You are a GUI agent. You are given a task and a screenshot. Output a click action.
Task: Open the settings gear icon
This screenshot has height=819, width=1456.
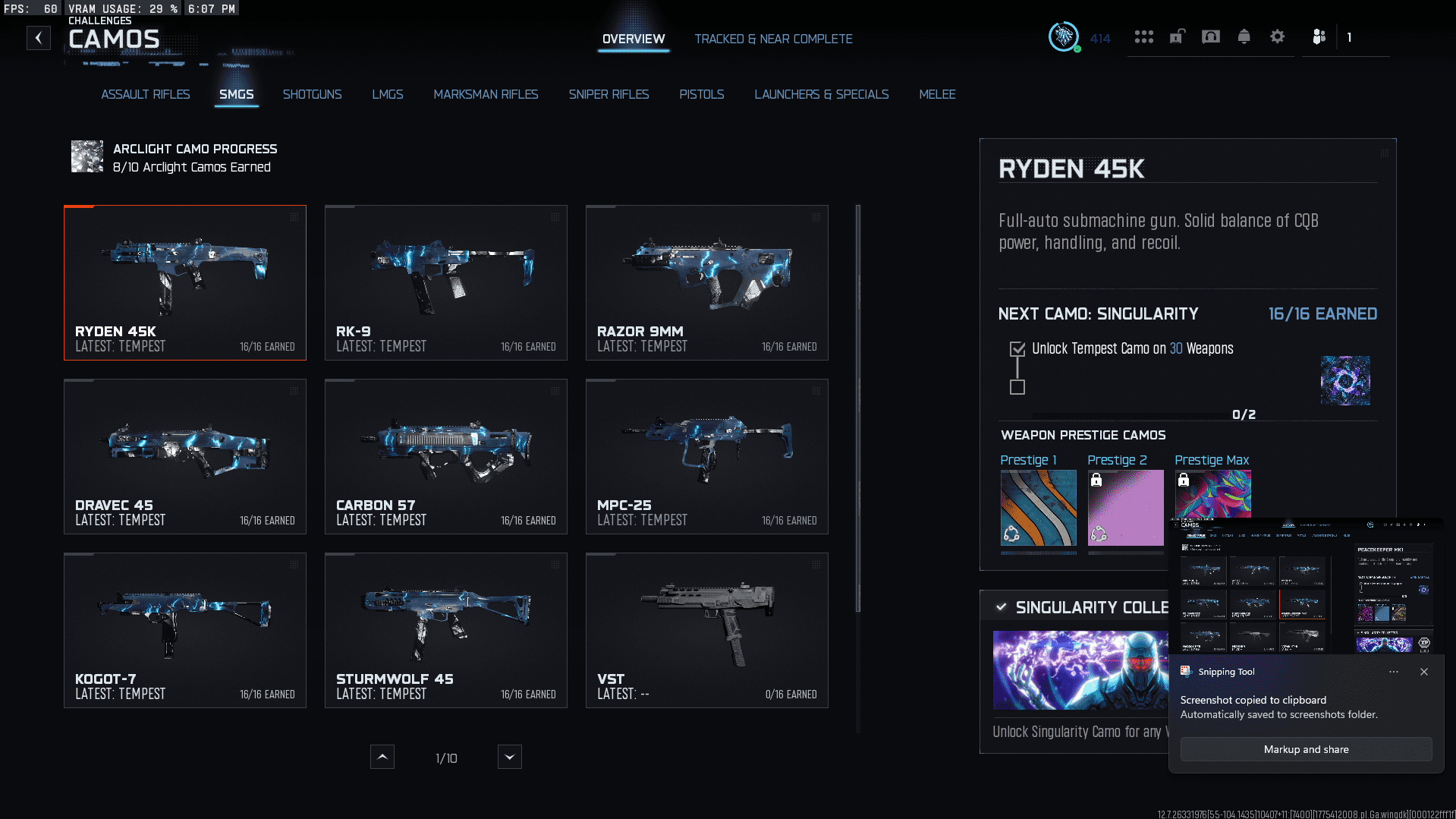click(x=1277, y=36)
